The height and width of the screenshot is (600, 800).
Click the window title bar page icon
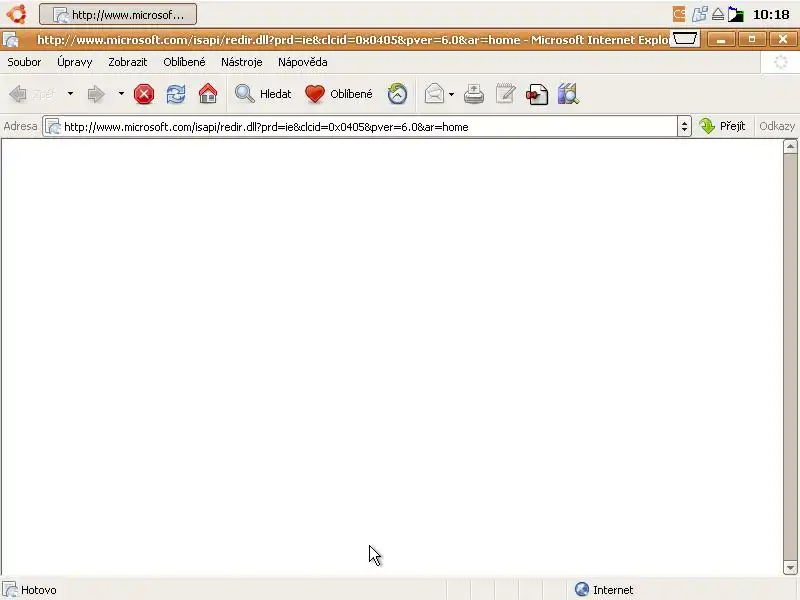click(x=11, y=39)
